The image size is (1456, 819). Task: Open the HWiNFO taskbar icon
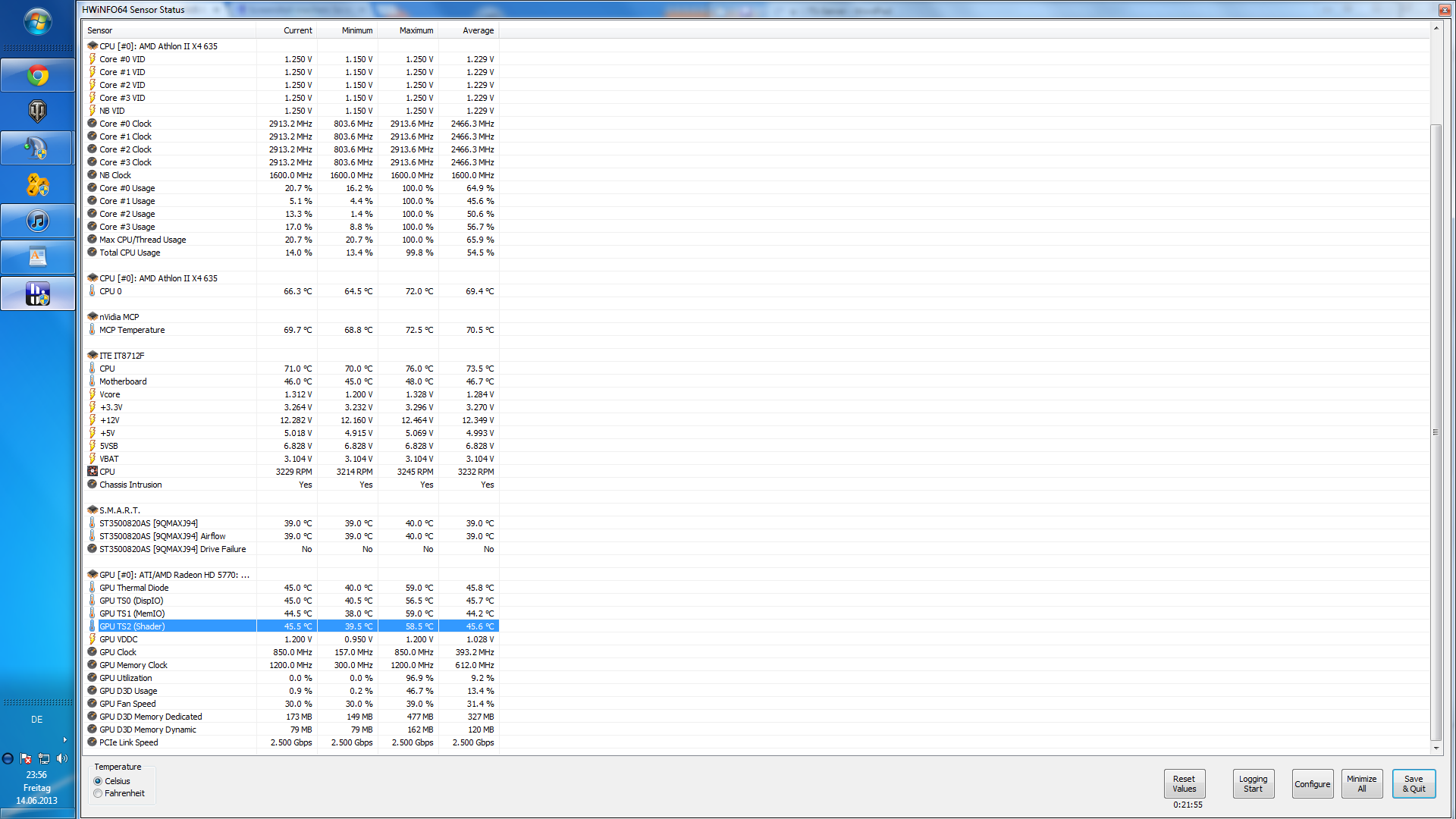click(x=37, y=293)
